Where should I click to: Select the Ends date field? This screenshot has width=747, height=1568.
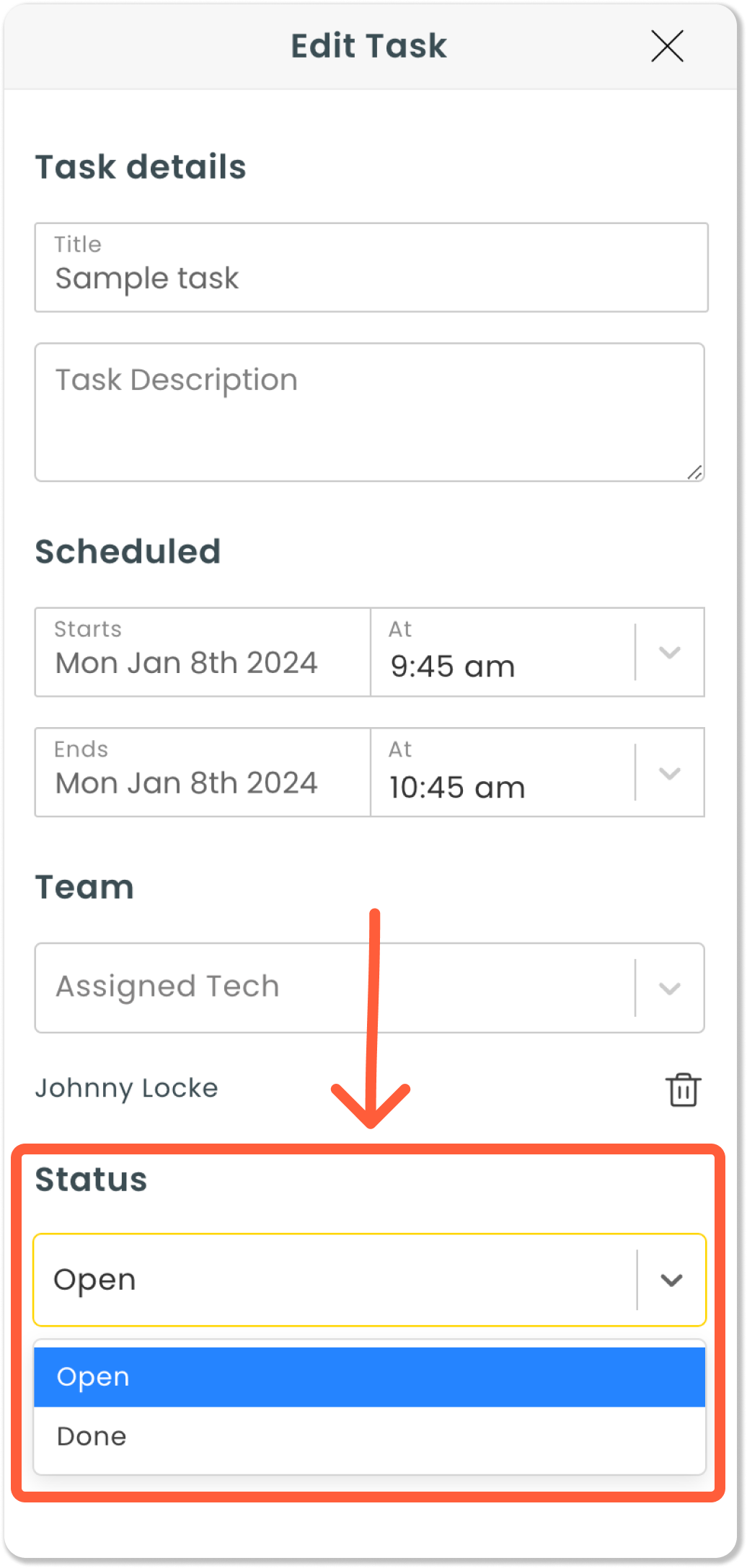pos(186,783)
